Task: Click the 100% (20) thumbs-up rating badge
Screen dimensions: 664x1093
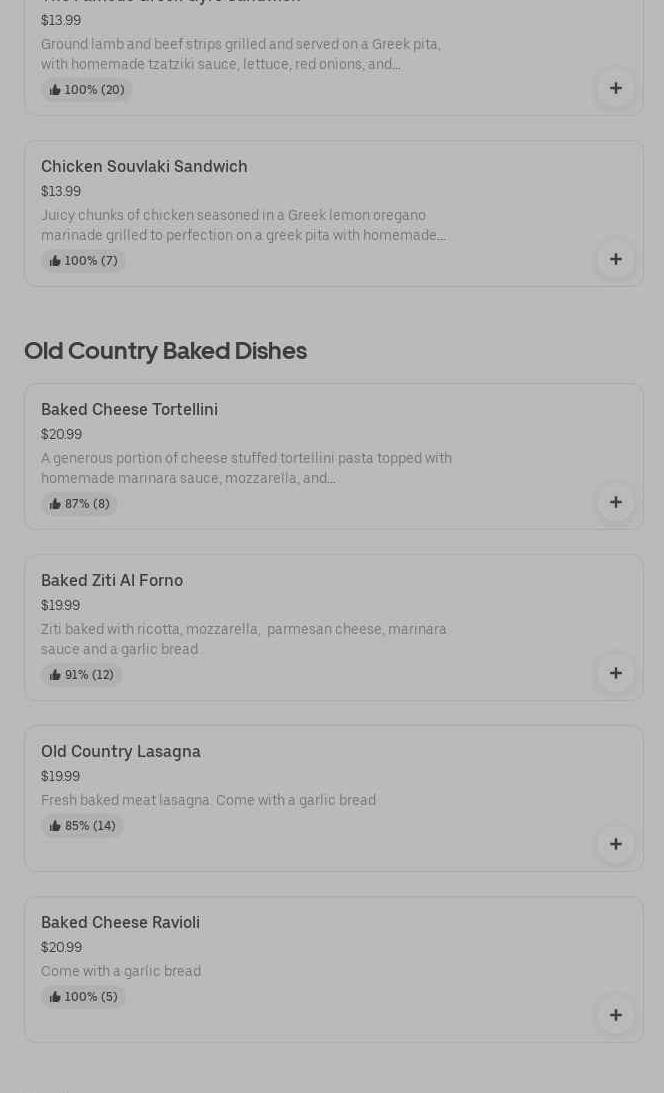Action: 87,90
